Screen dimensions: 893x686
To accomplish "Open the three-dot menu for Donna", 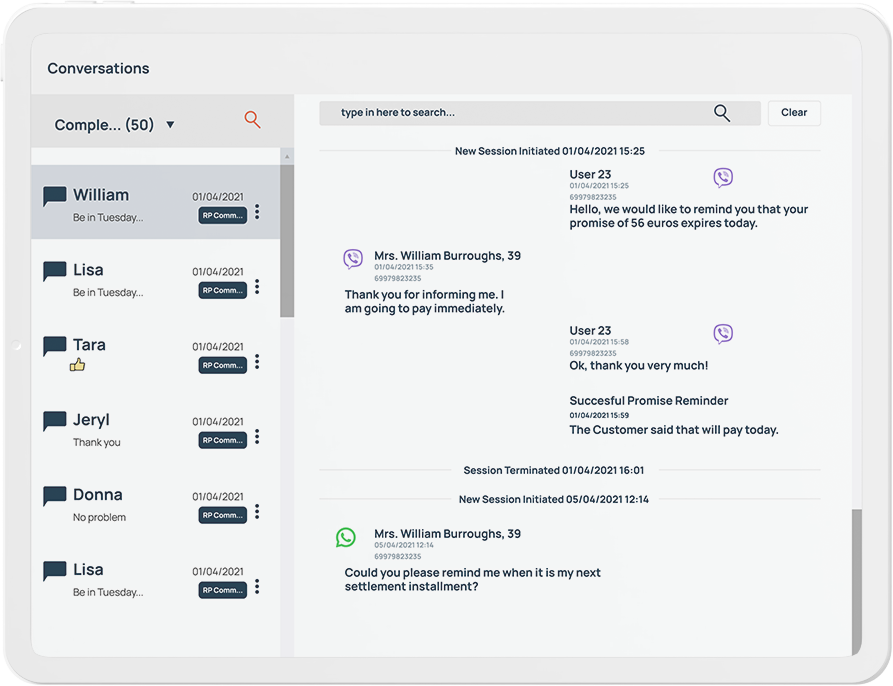I will click(x=257, y=512).
